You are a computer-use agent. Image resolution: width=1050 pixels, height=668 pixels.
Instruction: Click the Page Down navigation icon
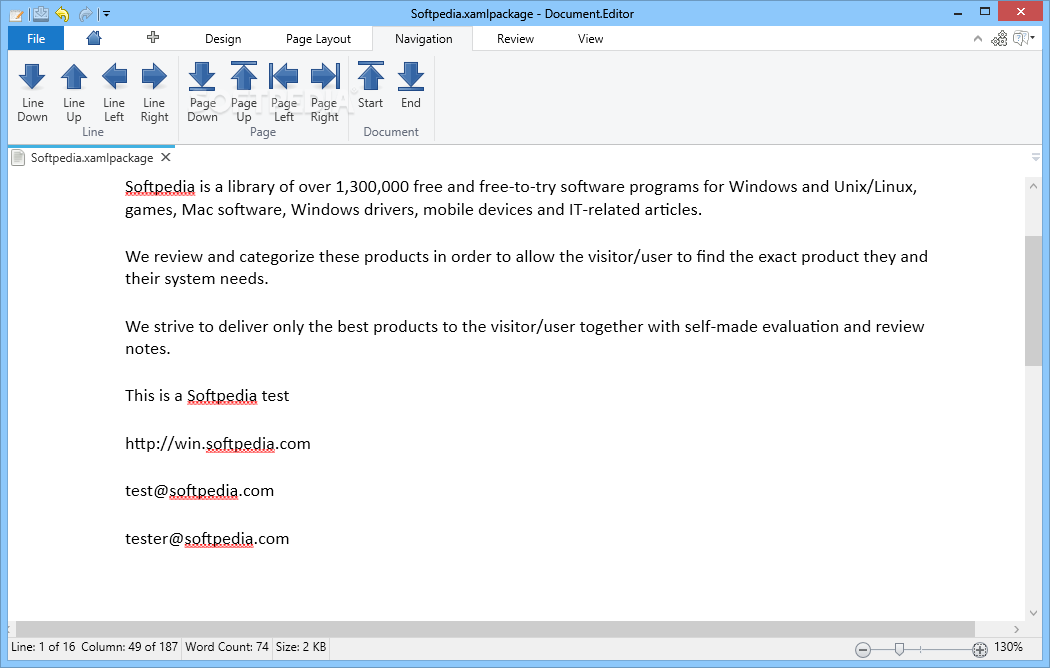pos(202,76)
